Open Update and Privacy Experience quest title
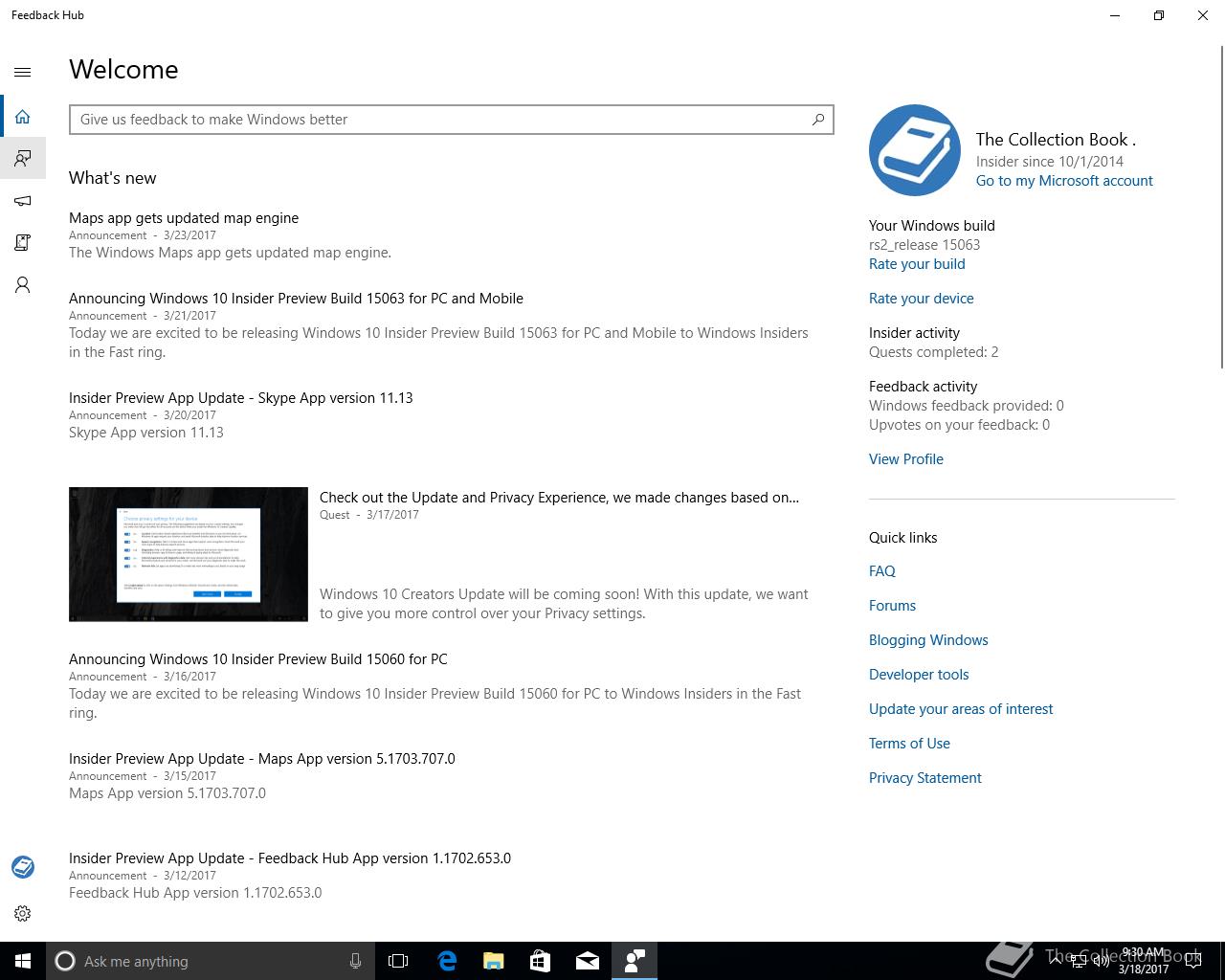Viewport: 1225px width, 980px height. 559,498
